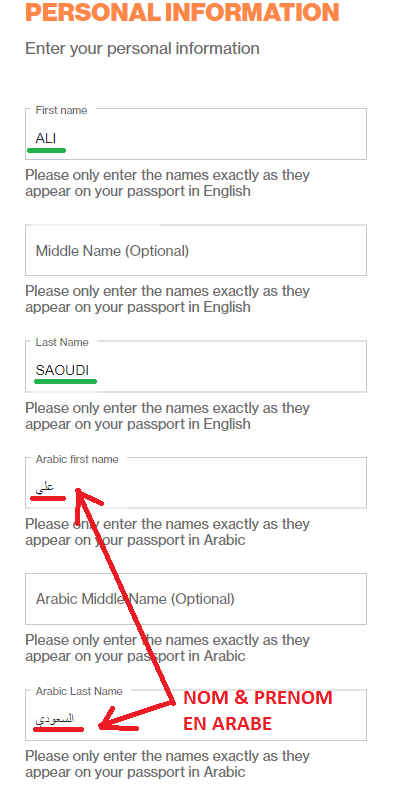Click the Arabic passport hint below Arabic Last Name
This screenshot has width=399, height=789.
(x=168, y=764)
